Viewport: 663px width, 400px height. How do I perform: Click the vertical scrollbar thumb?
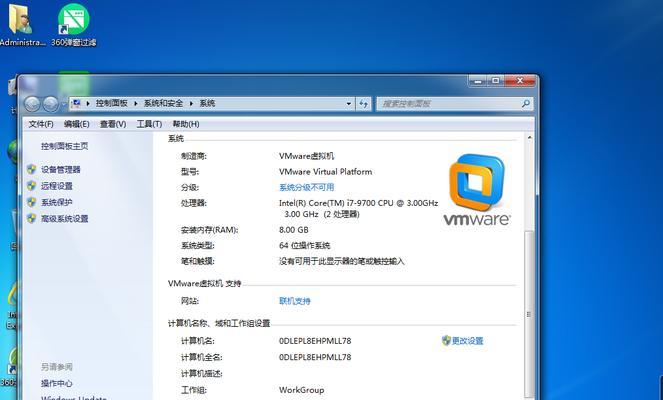(529, 314)
